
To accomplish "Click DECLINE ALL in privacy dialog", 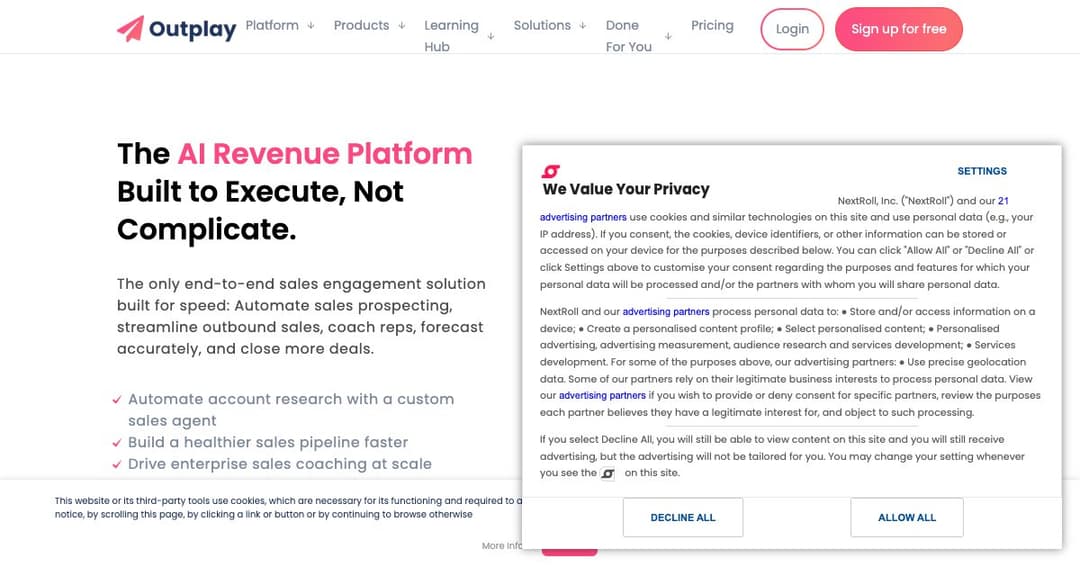I will [683, 517].
